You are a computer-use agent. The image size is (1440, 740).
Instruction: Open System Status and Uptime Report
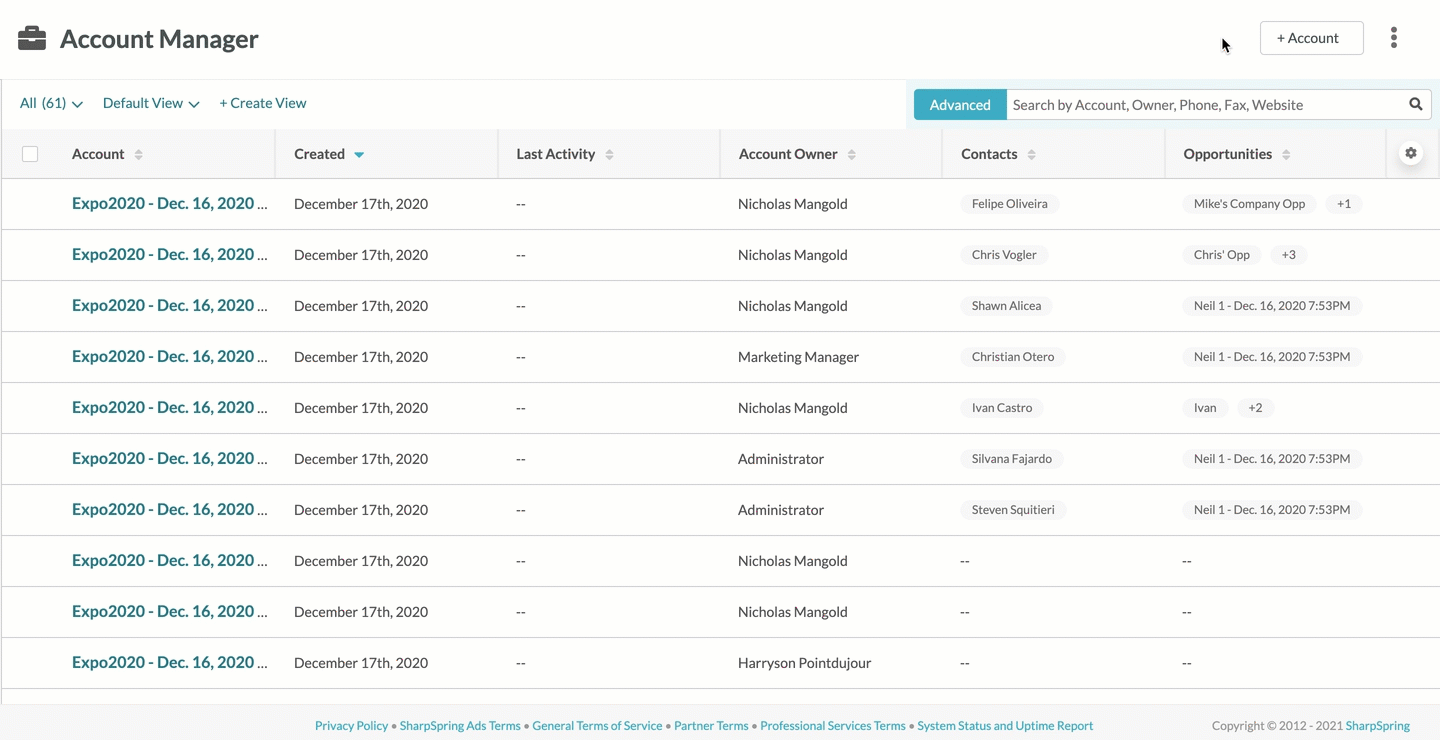point(1005,726)
